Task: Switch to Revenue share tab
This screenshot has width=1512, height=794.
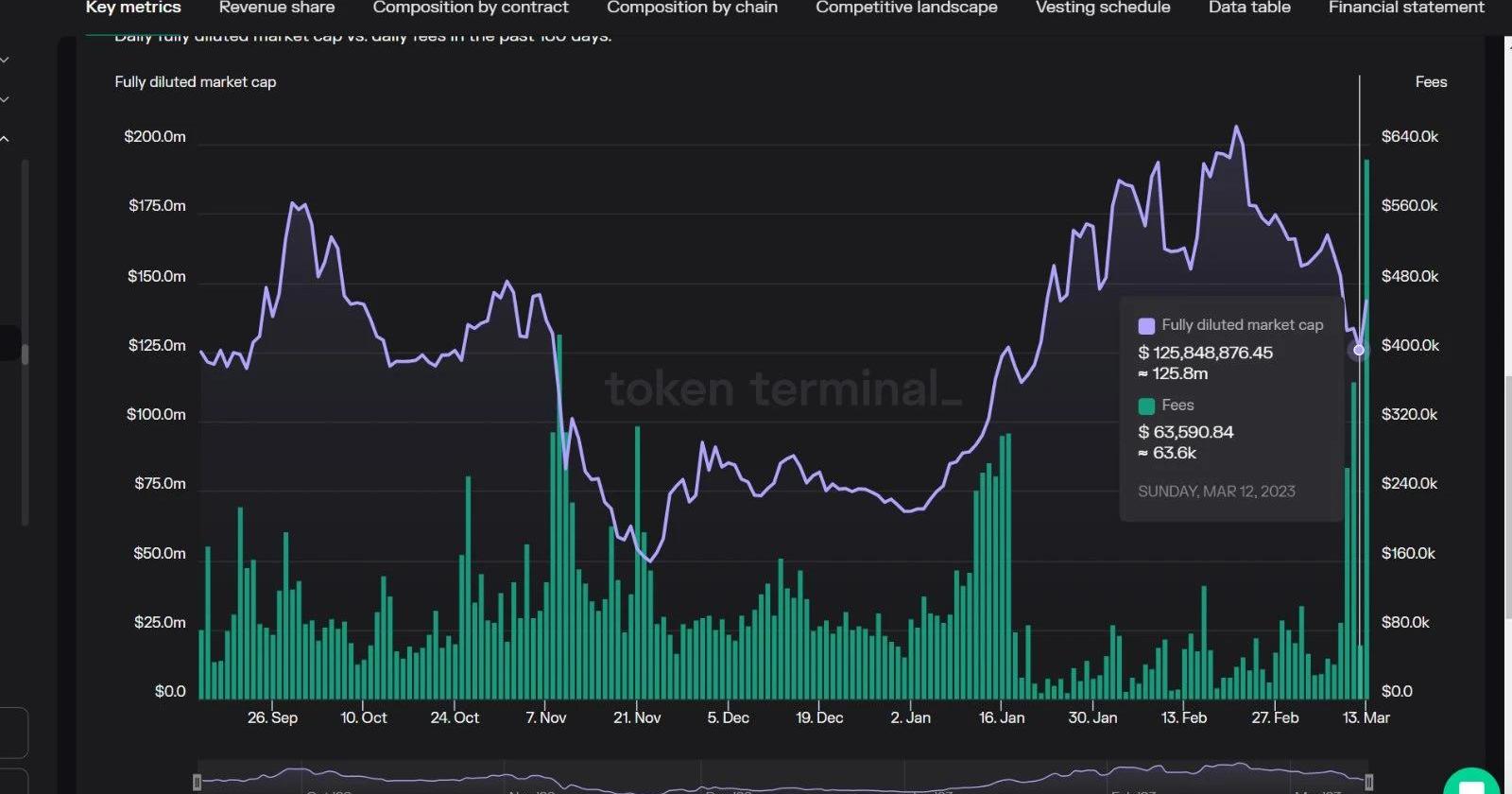Action: tap(277, 8)
